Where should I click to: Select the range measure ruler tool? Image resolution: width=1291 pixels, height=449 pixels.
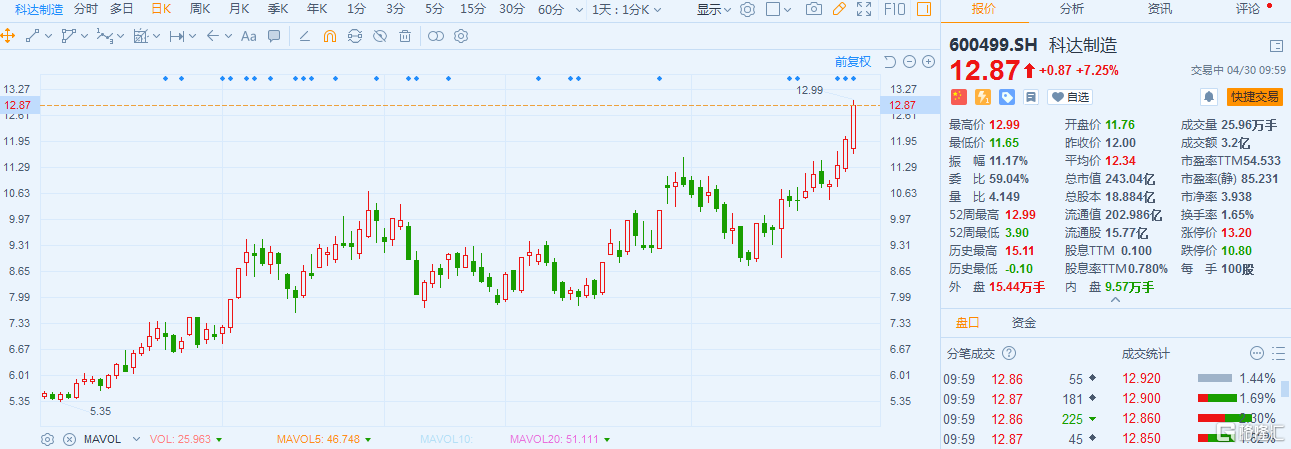coord(177,36)
